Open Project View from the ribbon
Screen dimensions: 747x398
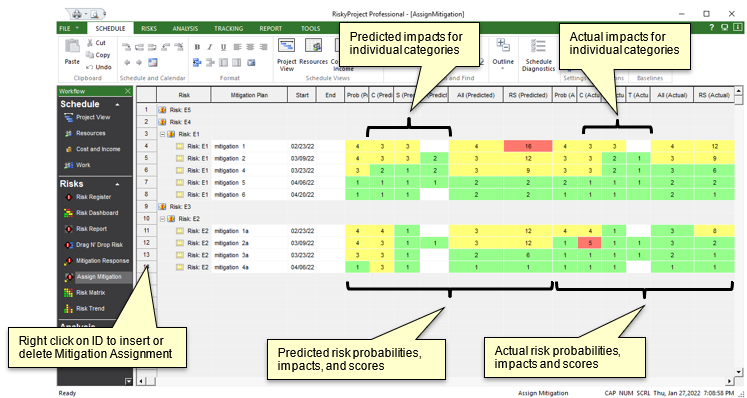pos(287,55)
